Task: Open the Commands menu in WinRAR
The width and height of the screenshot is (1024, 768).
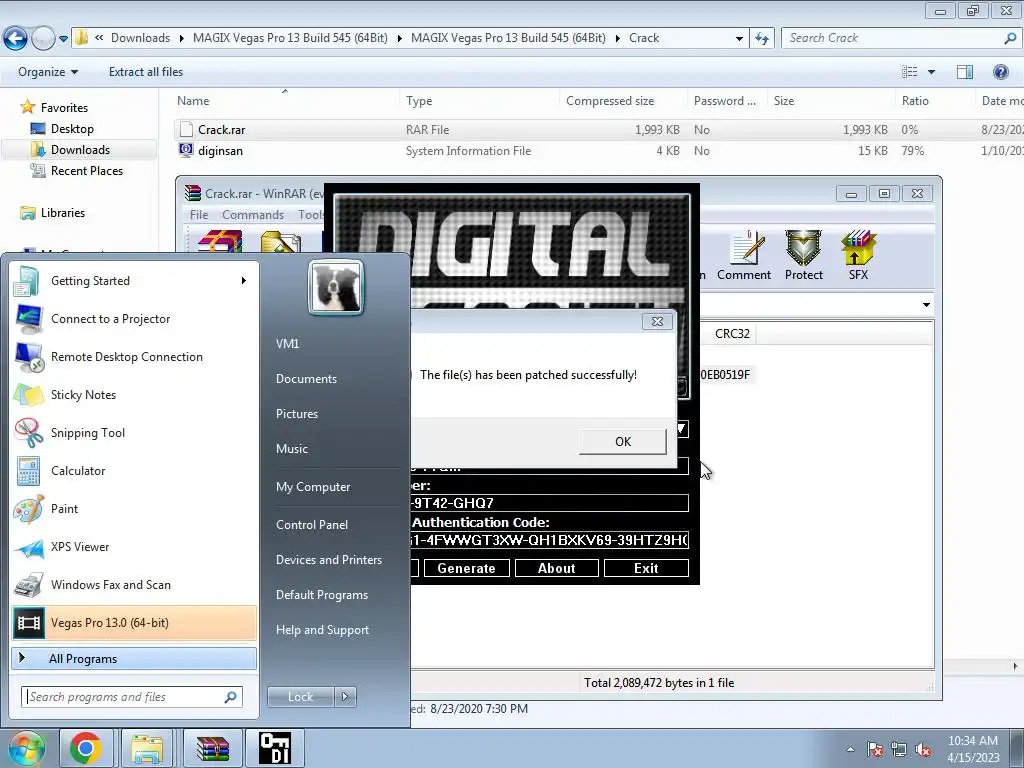Action: [x=253, y=215]
